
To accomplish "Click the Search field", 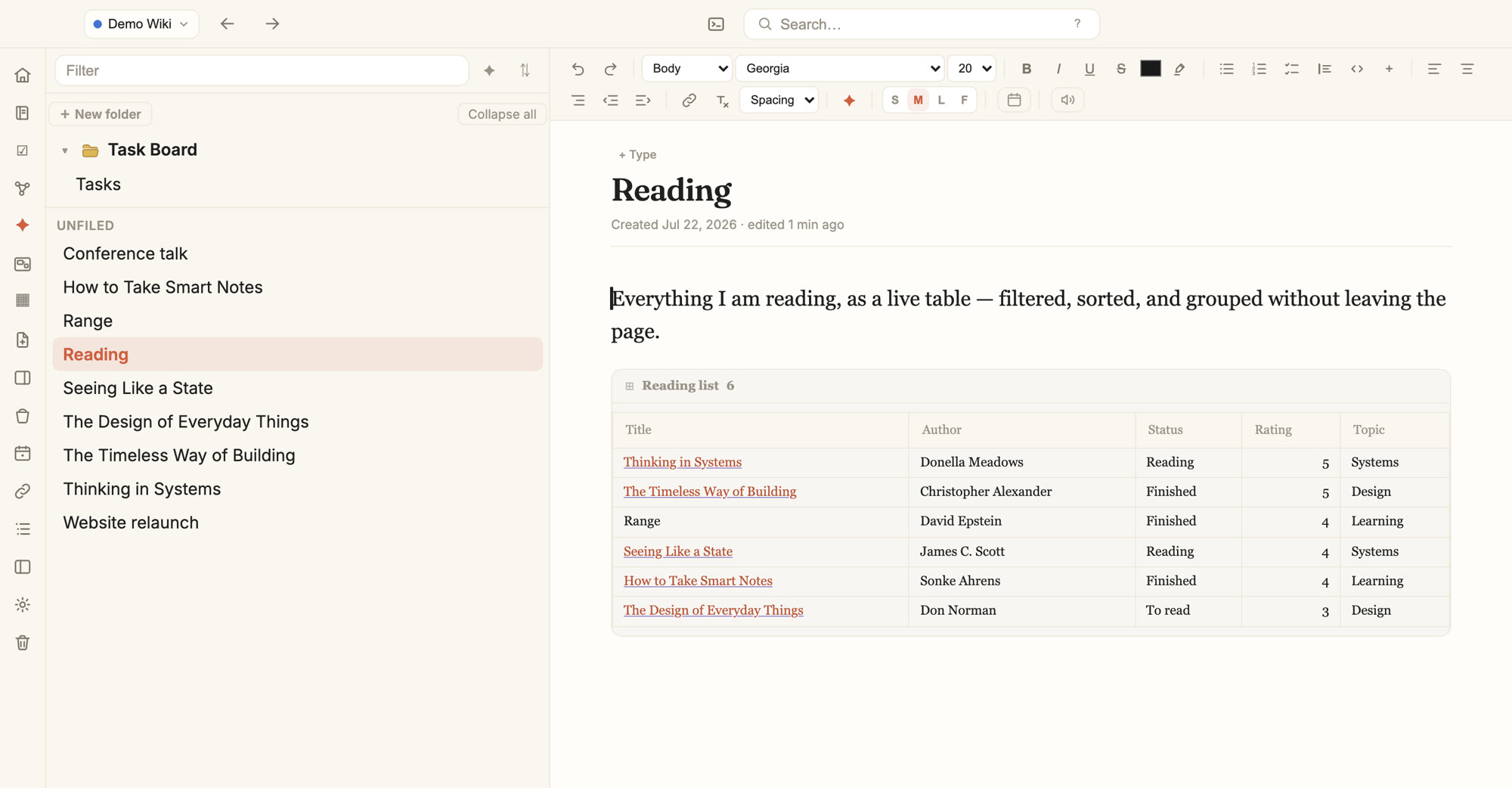I will coord(922,24).
